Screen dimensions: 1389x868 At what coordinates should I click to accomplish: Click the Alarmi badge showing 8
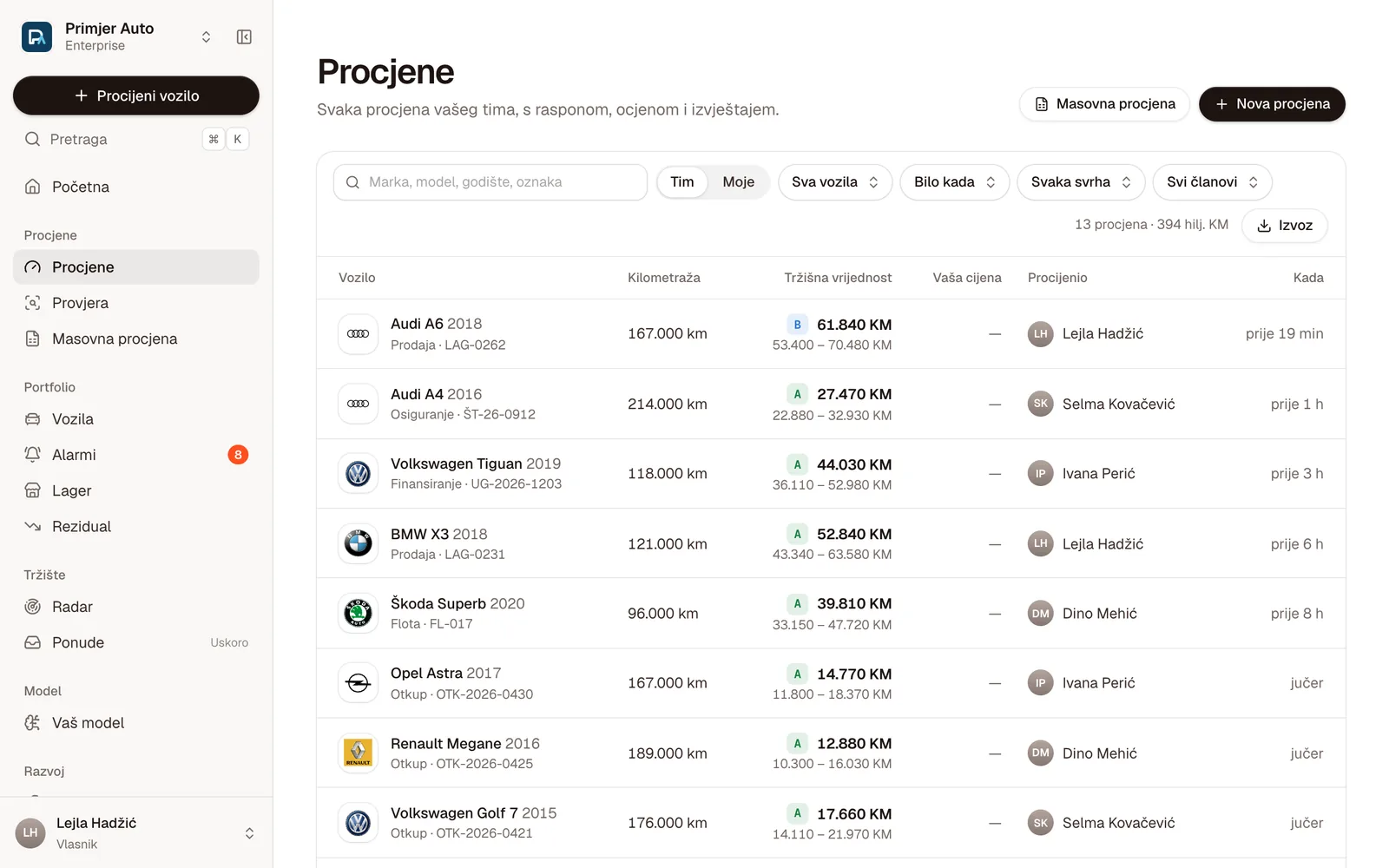pos(238,455)
